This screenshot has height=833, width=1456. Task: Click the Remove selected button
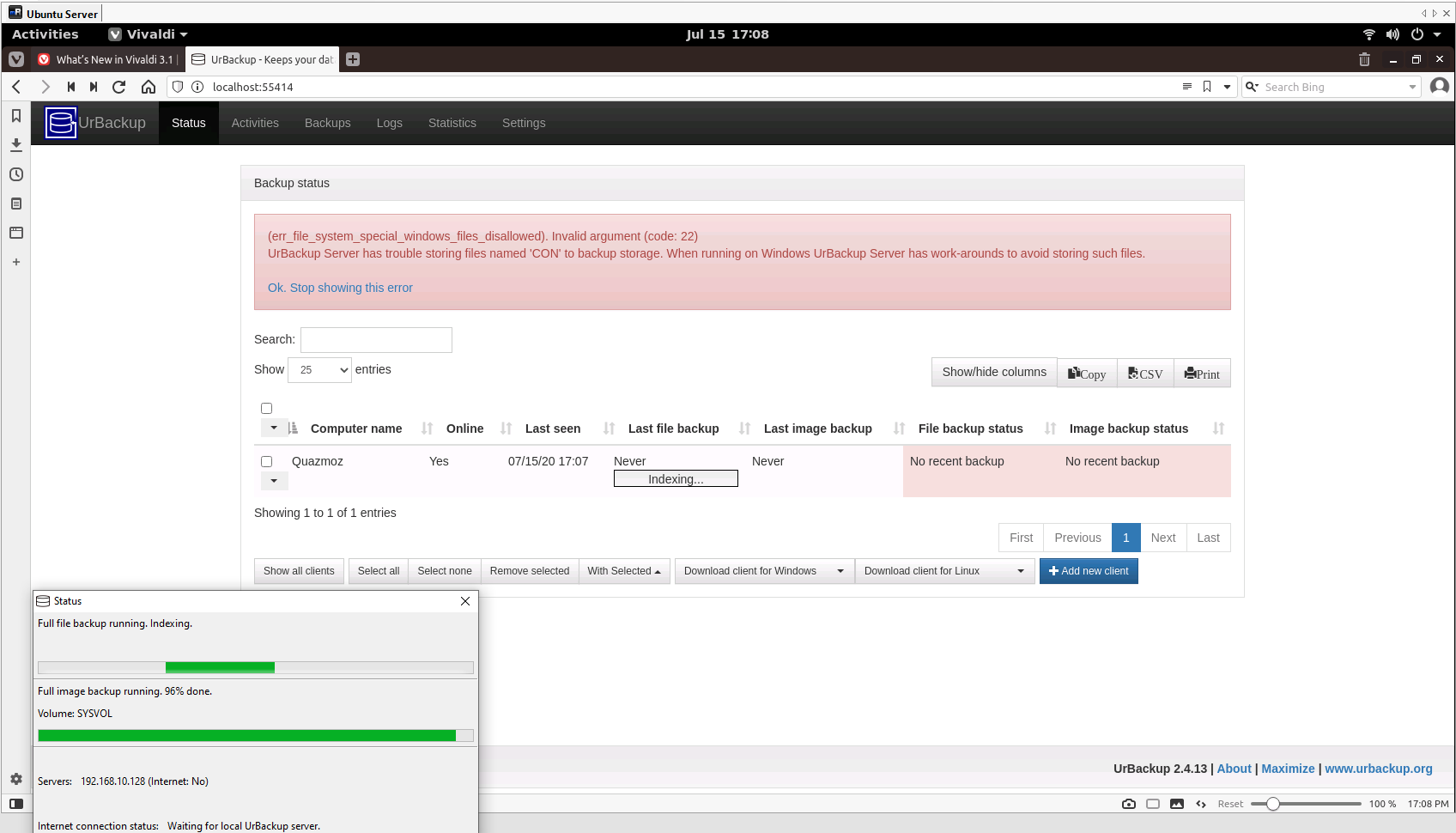click(x=530, y=571)
